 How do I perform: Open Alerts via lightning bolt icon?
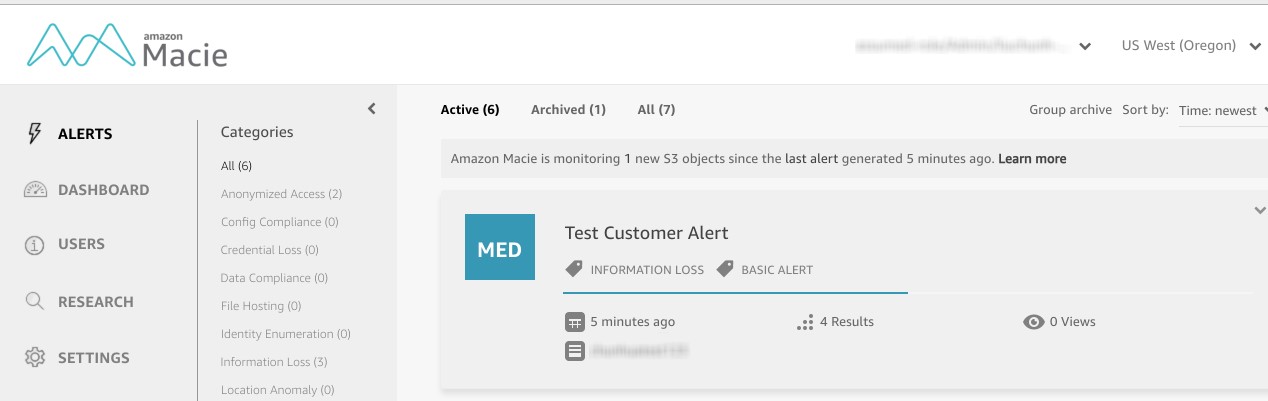pos(35,134)
